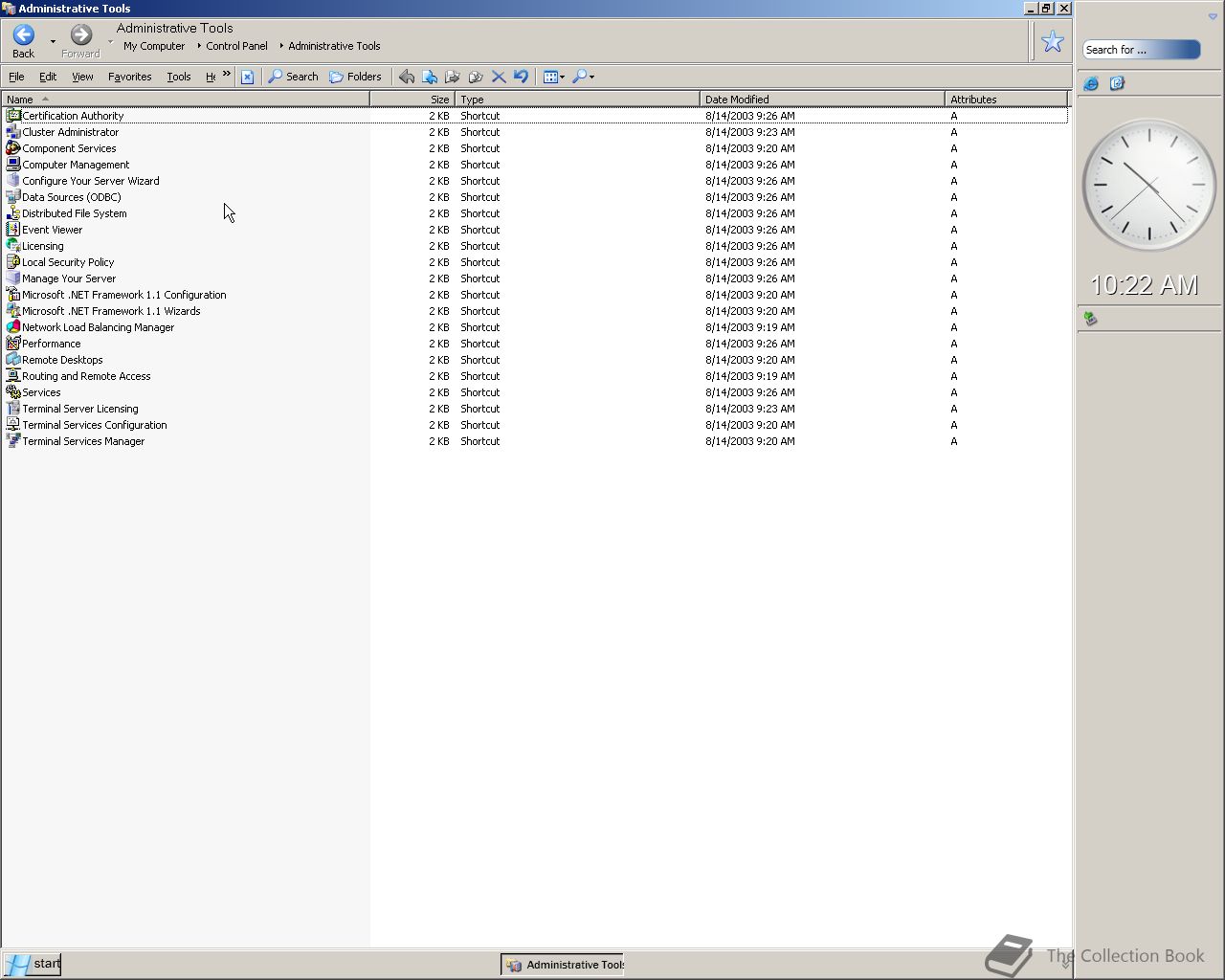The height and width of the screenshot is (980, 1225).
Task: Click the Undo toolbar icon
Action: coord(521,77)
